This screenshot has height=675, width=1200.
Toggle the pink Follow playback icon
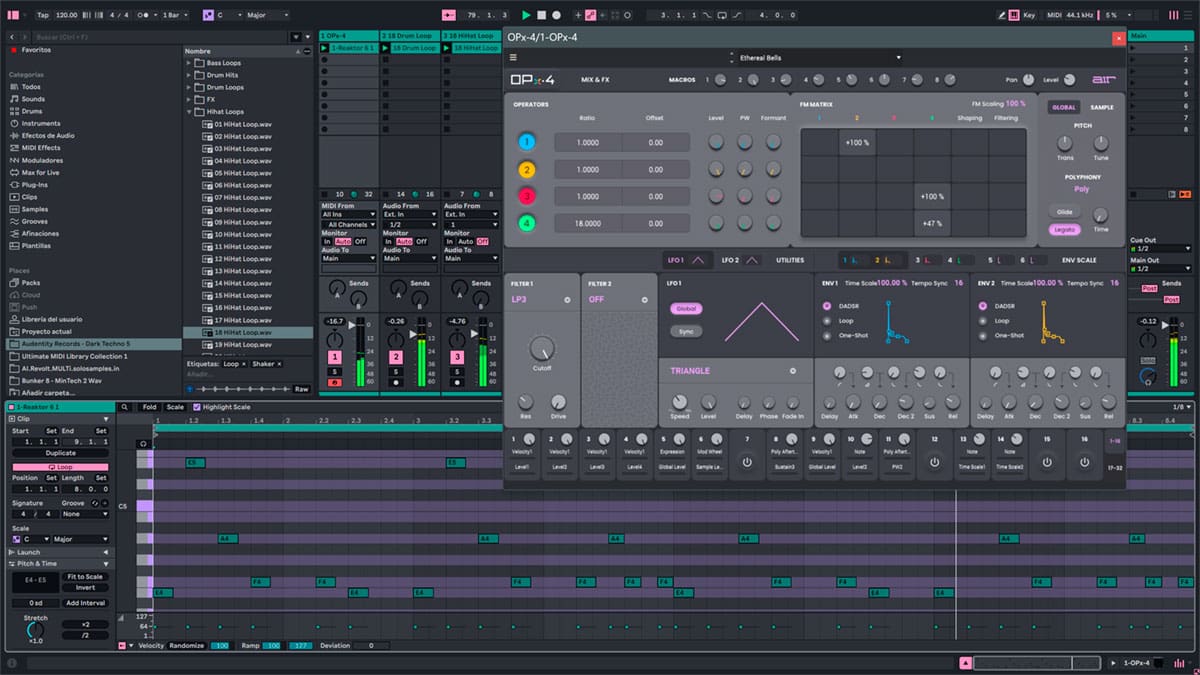tap(448, 15)
